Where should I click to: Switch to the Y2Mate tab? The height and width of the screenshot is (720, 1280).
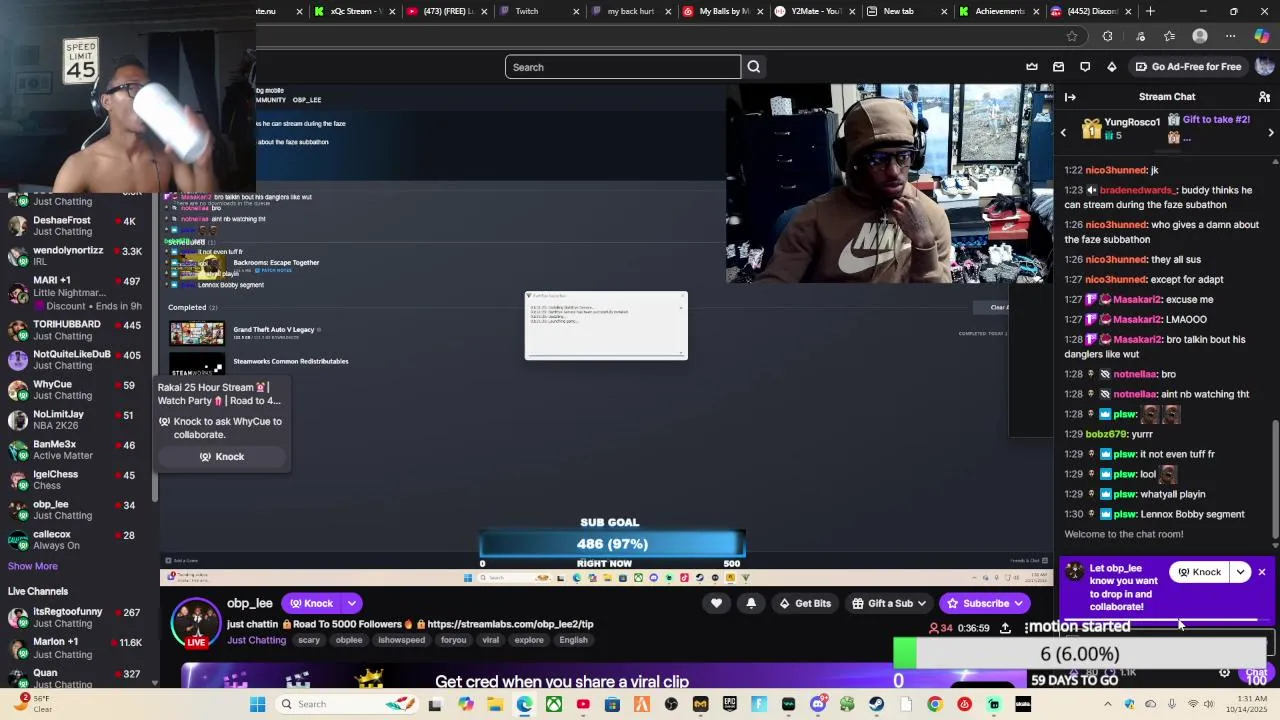(x=815, y=11)
